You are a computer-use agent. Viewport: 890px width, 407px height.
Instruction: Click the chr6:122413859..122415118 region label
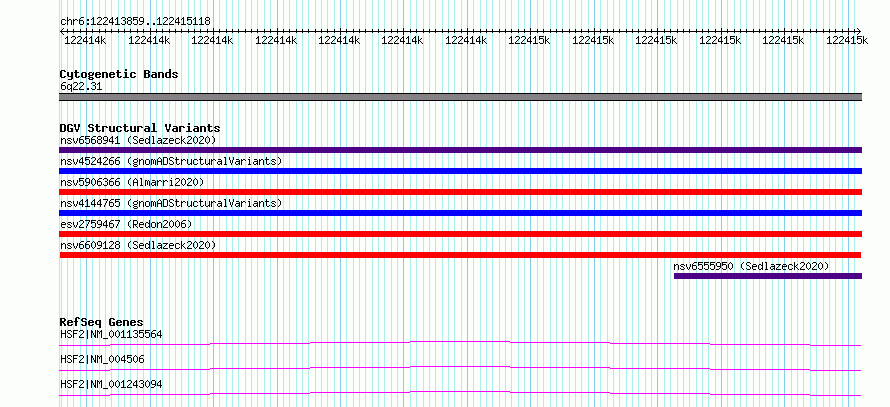(x=135, y=22)
